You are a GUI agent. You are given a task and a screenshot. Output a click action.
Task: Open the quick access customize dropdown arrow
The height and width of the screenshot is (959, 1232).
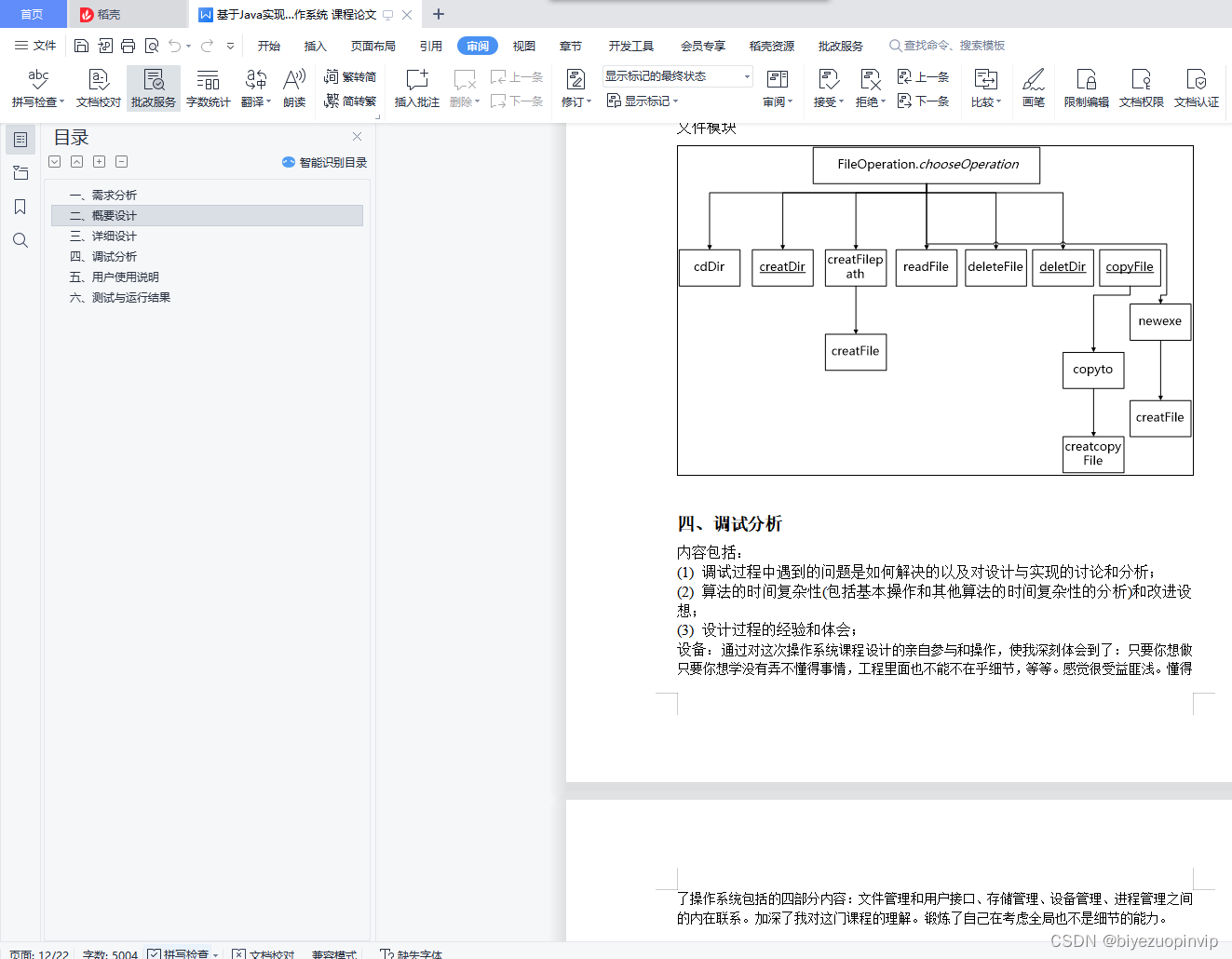230,46
